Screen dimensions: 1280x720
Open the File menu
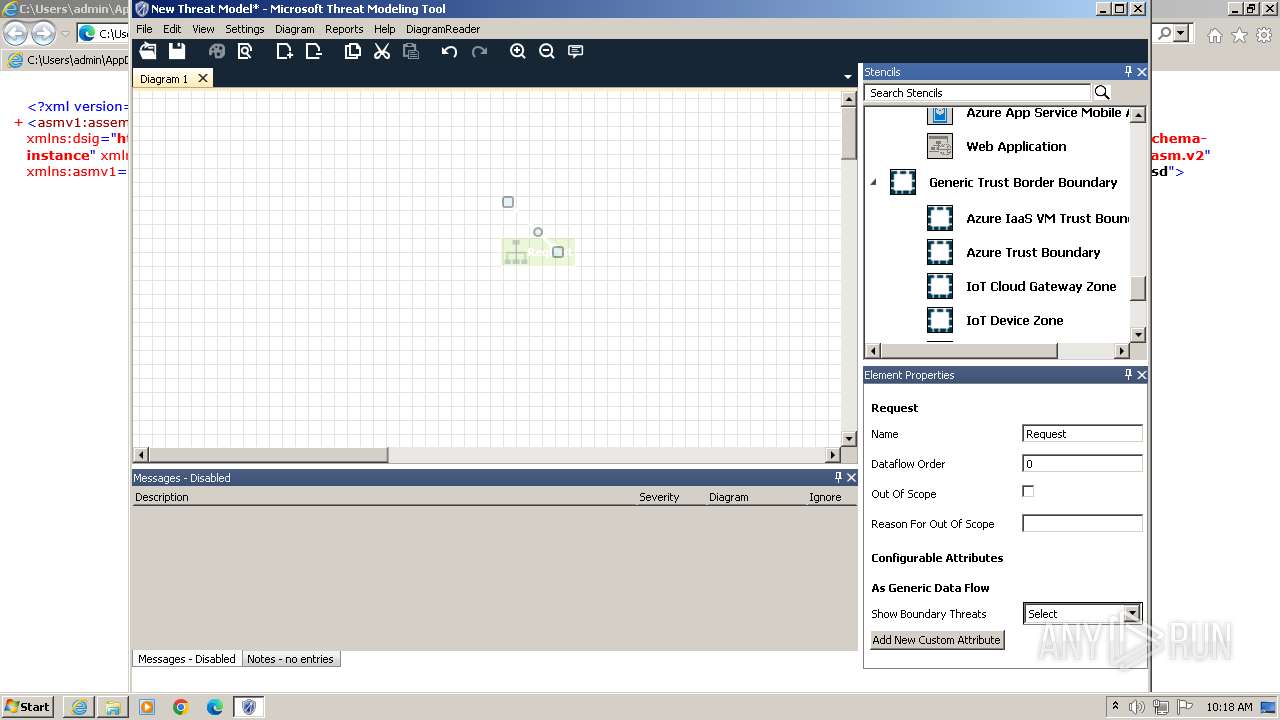144,29
